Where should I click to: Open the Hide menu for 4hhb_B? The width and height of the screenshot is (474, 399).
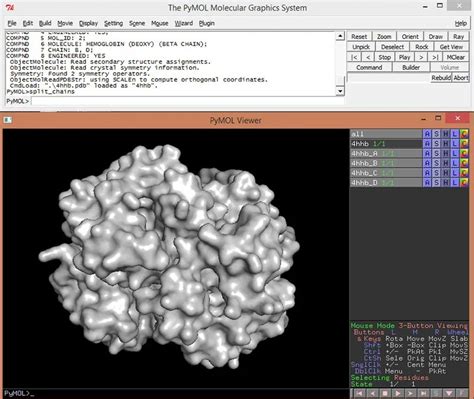point(445,163)
